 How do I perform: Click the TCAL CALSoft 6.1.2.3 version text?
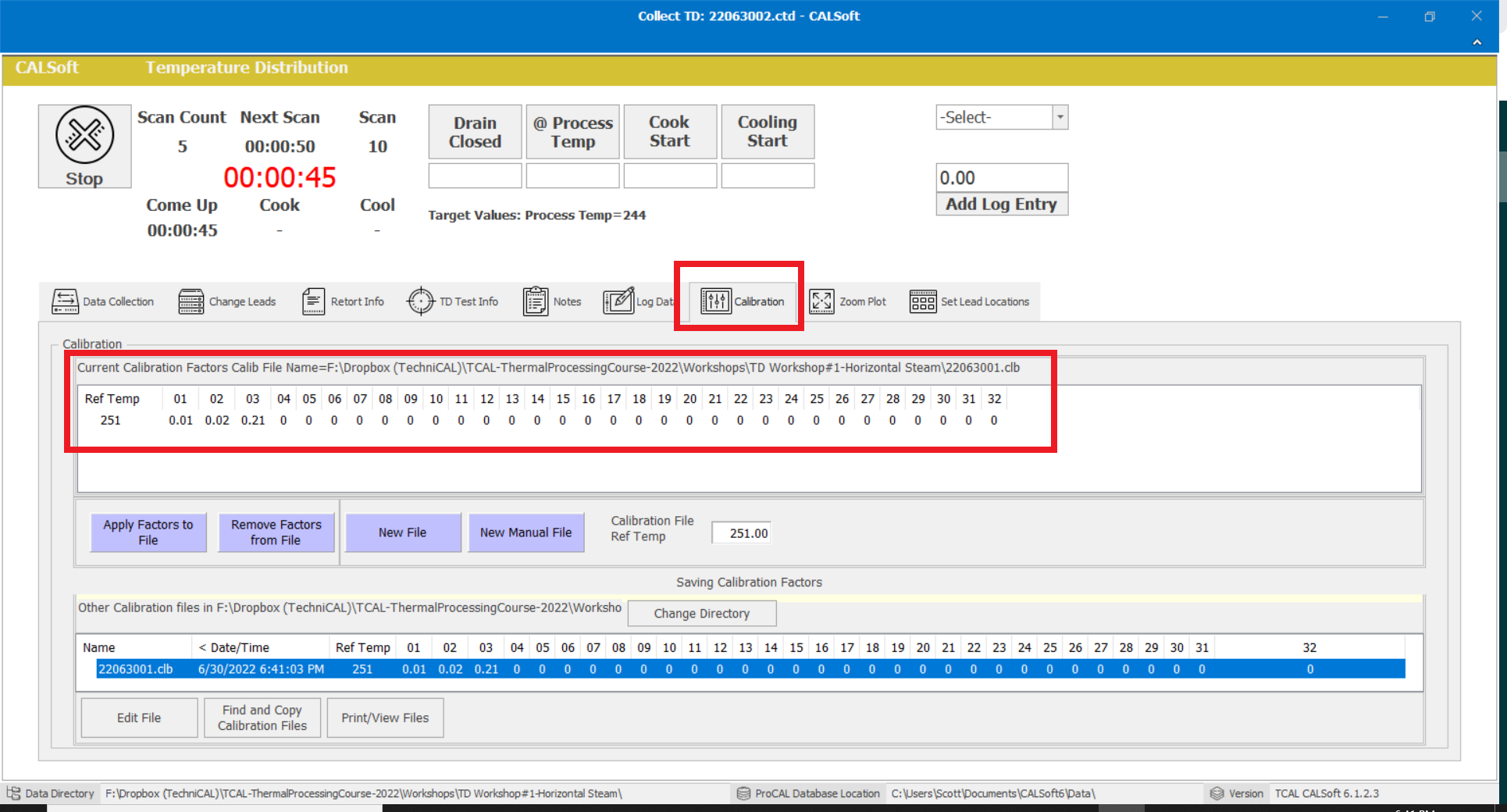pyautogui.click(x=1327, y=793)
